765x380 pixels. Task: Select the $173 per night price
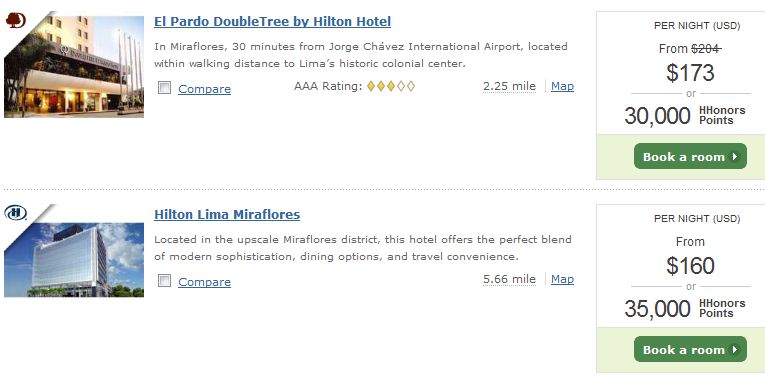(690, 72)
